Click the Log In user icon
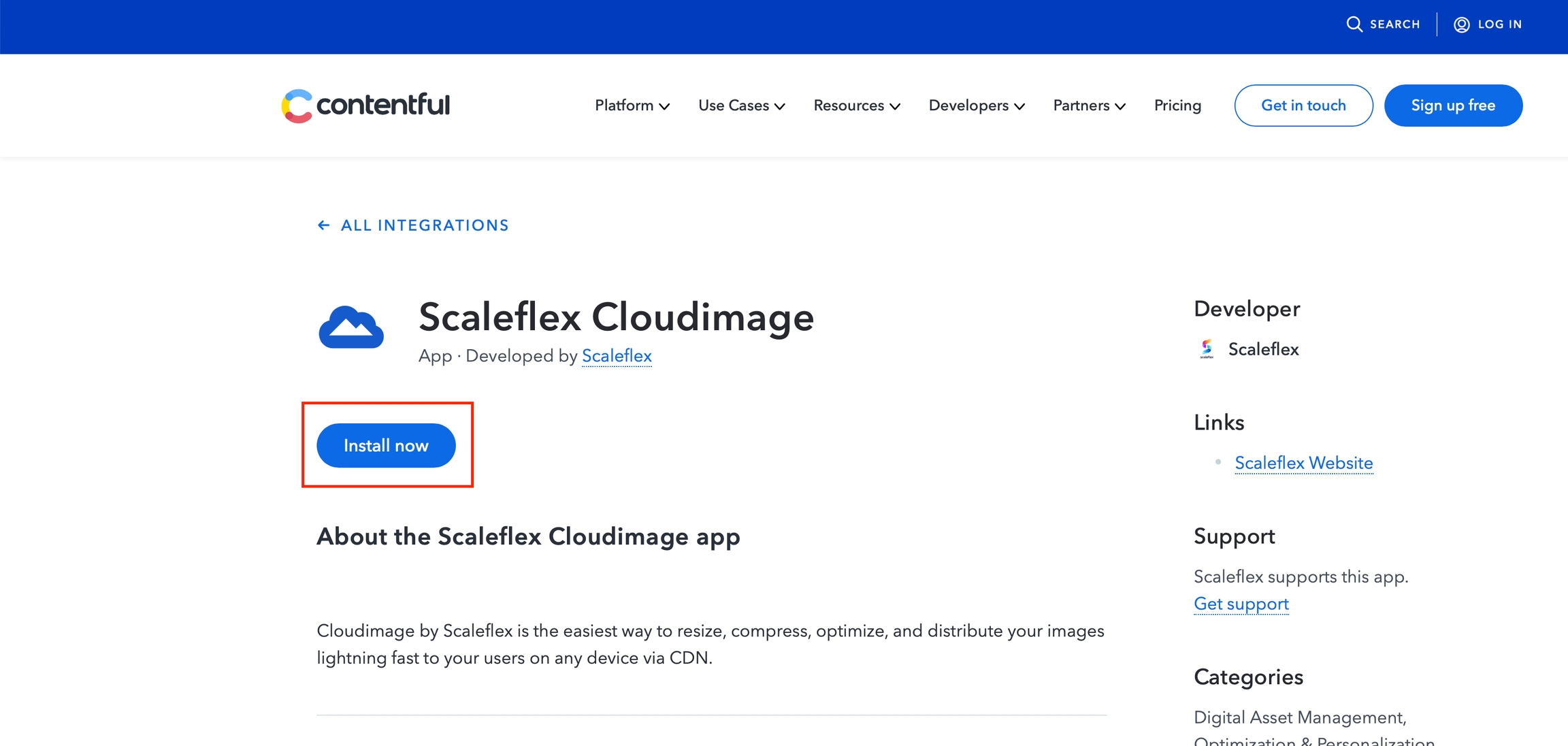The width and height of the screenshot is (1568, 746). 1461,25
